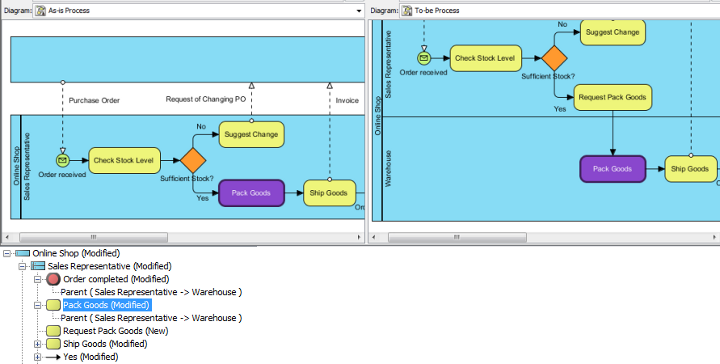Image resolution: width=720 pixels, height=364 pixels.
Task: Select Ship Goods task in As-is diagram
Action: 329,193
